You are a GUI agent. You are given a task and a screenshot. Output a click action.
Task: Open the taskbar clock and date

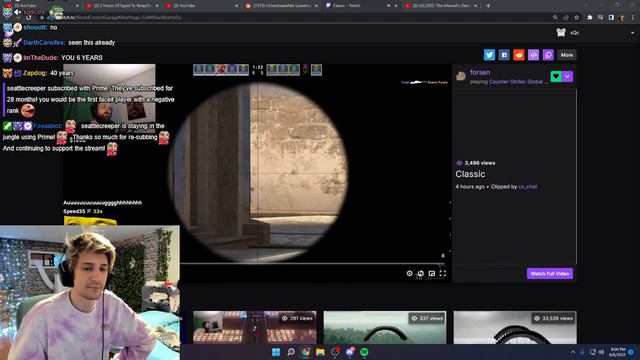click(617, 352)
